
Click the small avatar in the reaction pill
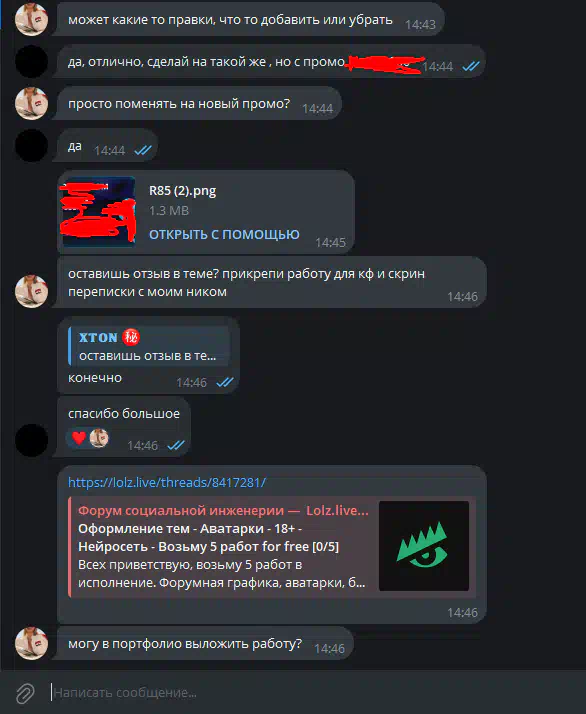pos(99,438)
